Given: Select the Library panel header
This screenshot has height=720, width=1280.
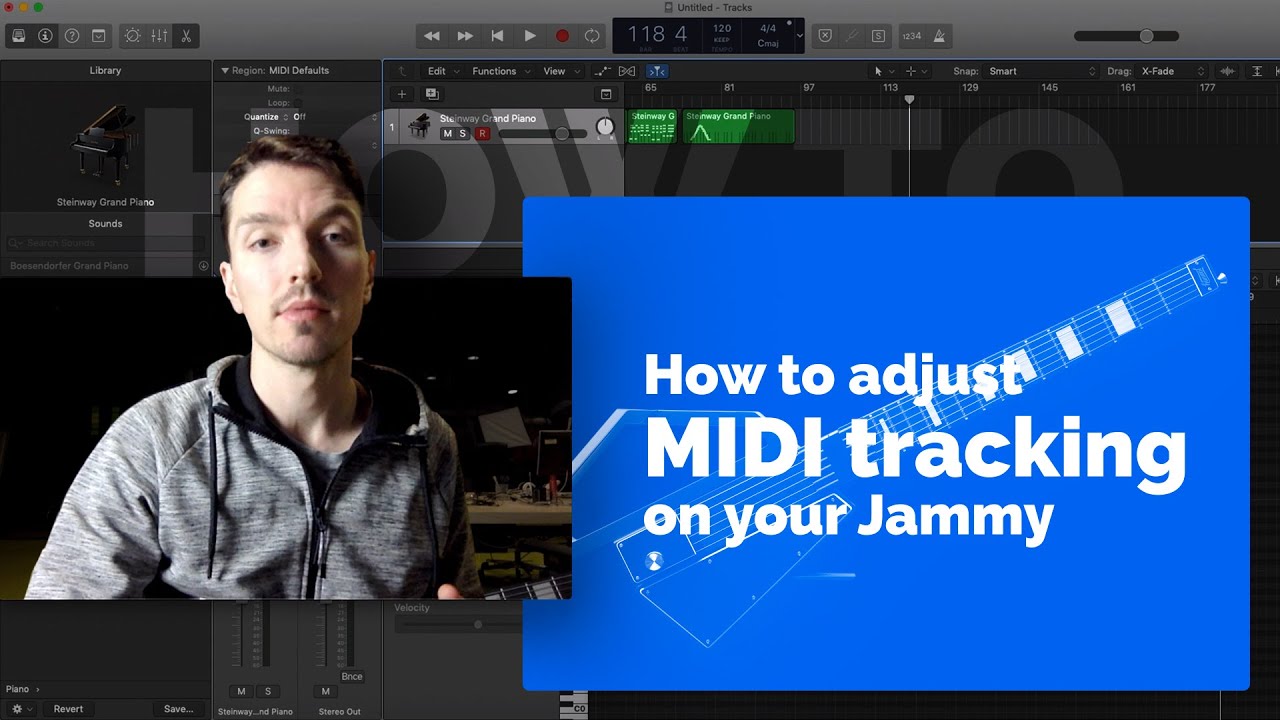Looking at the screenshot, I should pos(105,71).
